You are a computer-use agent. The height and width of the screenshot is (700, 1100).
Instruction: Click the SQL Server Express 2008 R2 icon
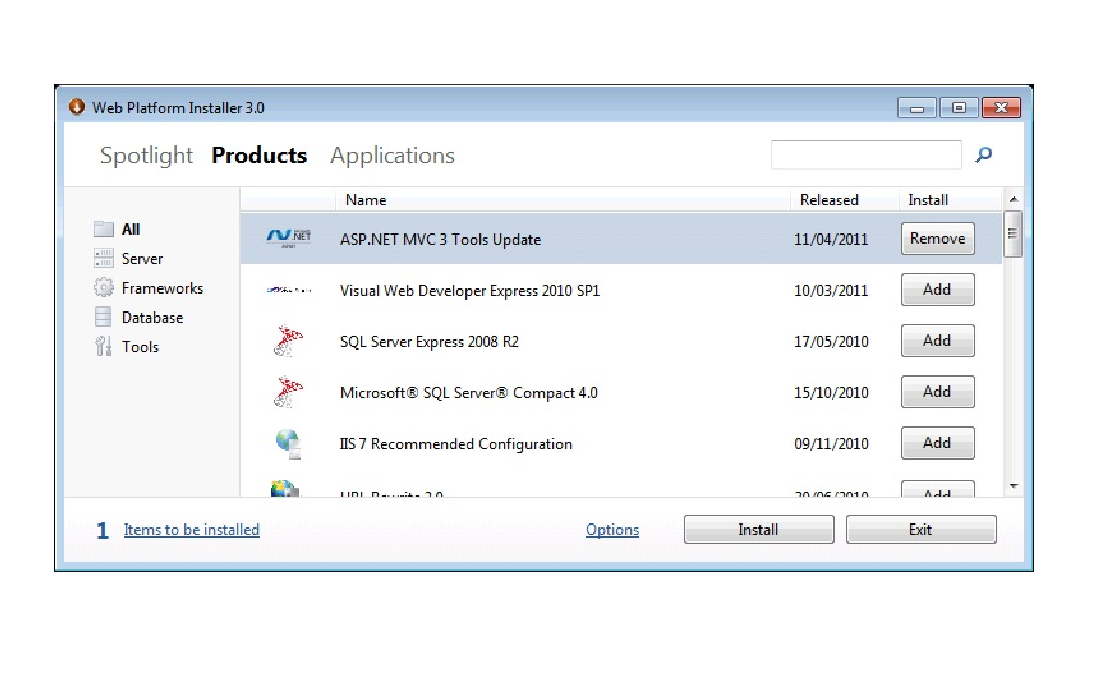pyautogui.click(x=288, y=342)
